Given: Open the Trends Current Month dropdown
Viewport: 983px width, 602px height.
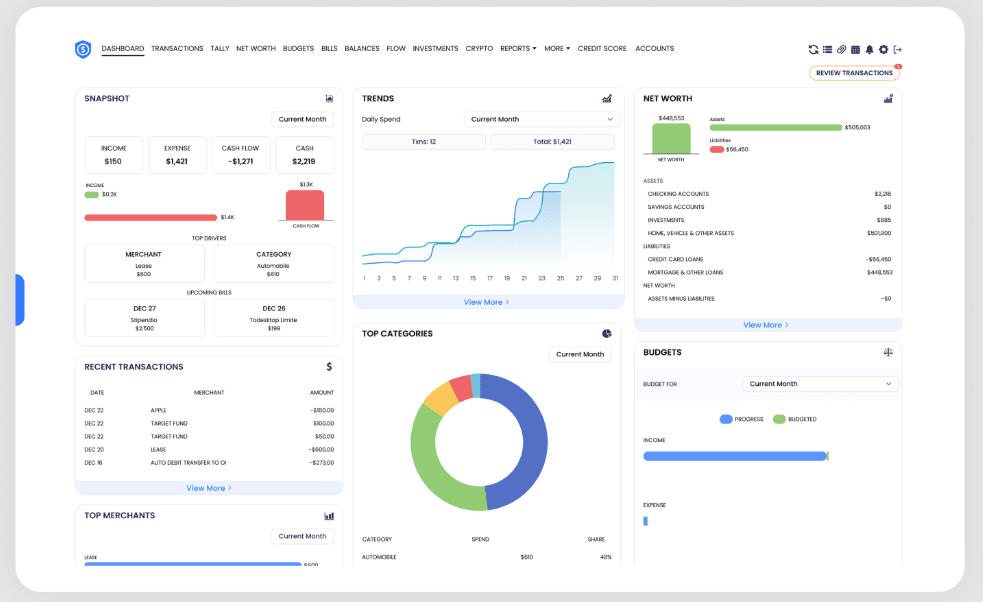Looking at the screenshot, I should [x=542, y=119].
